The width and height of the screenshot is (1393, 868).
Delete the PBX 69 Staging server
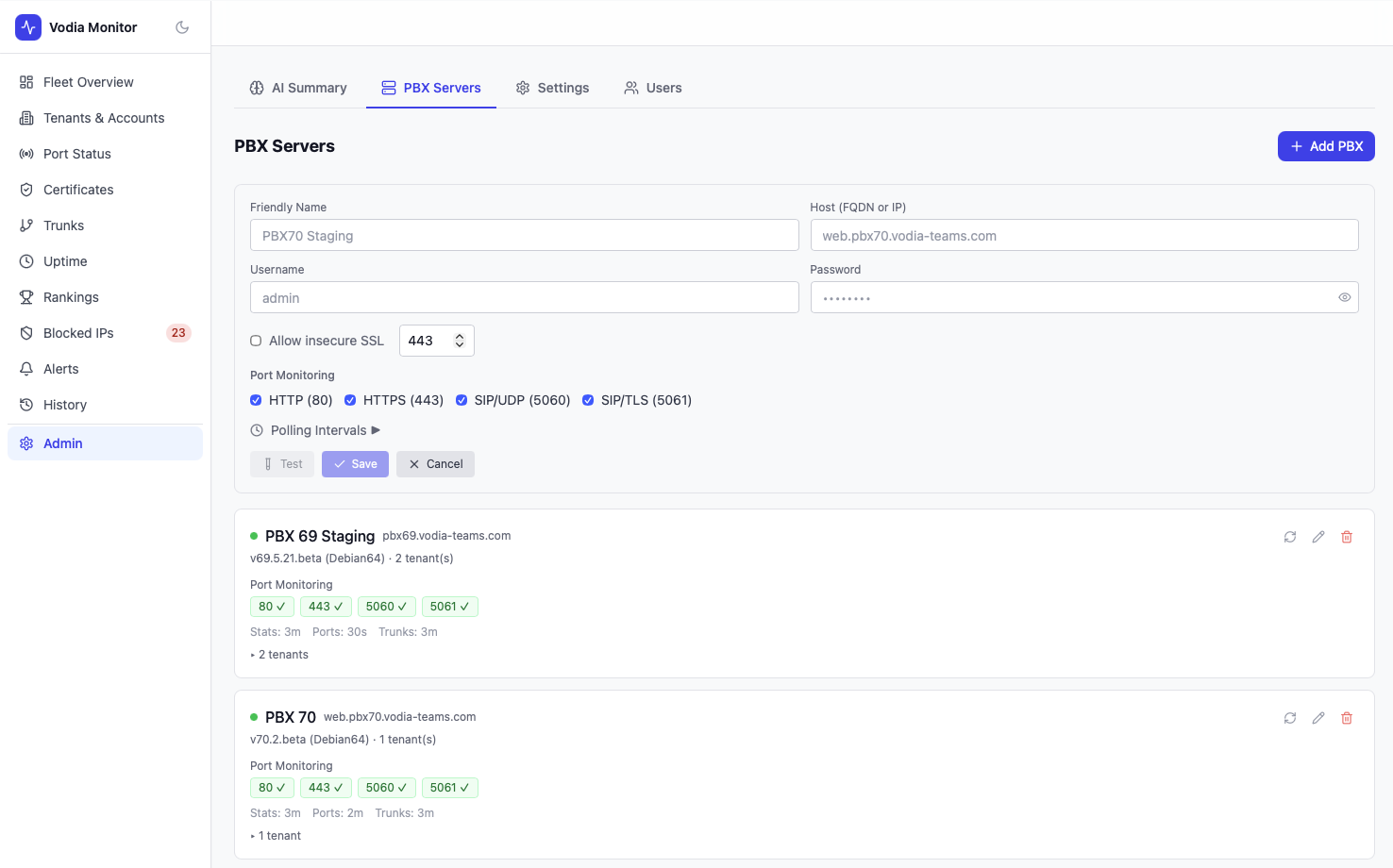(x=1347, y=537)
